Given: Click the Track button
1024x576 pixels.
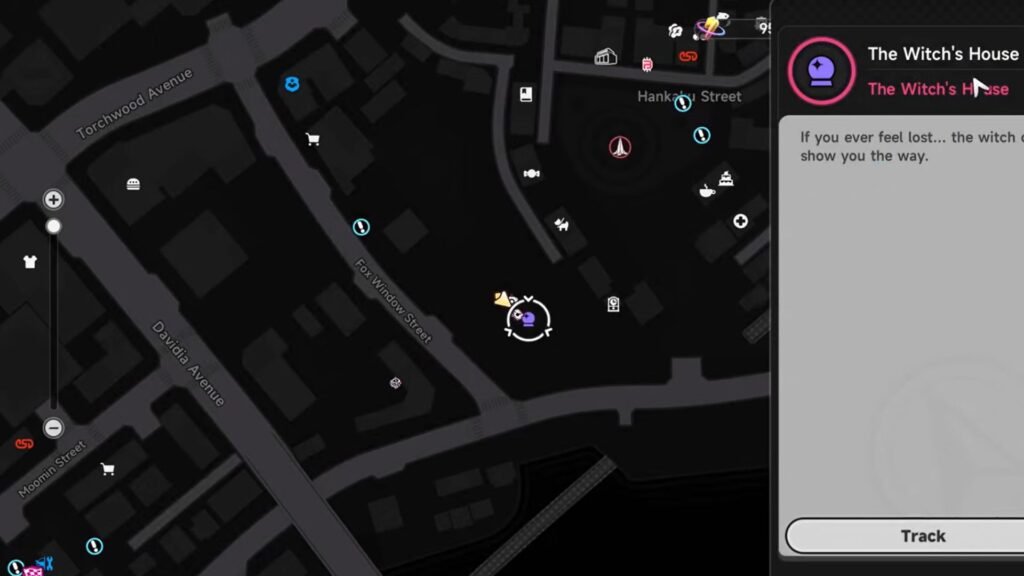Looking at the screenshot, I should [x=922, y=536].
